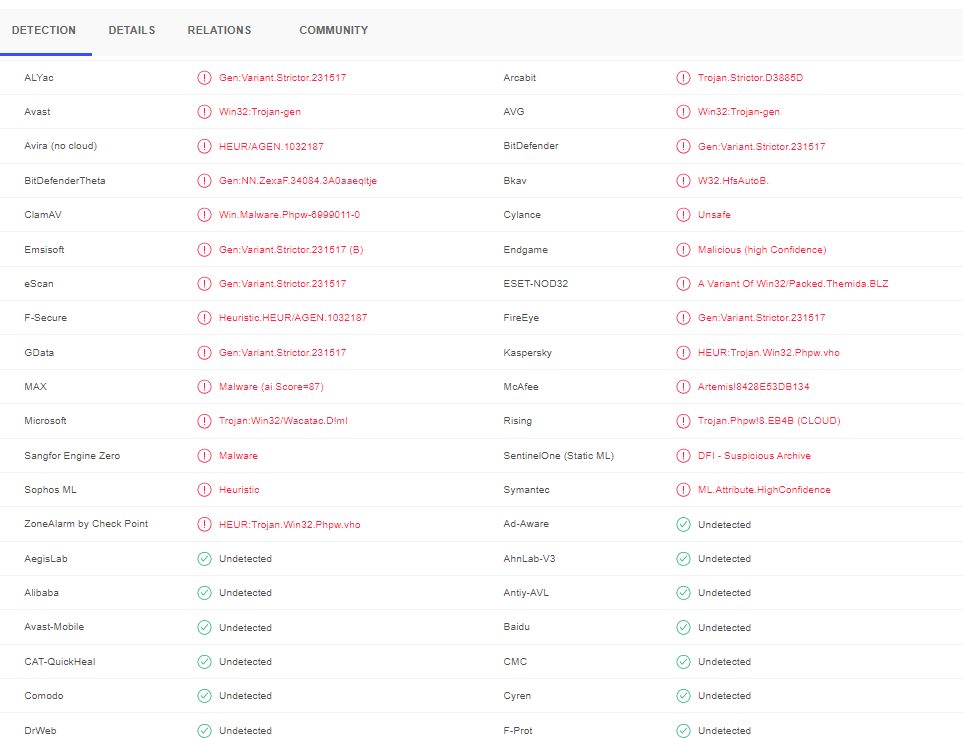Viewport: 963px width, 738px height.
Task: Click the F-Prot vendor name
Action: (x=518, y=731)
